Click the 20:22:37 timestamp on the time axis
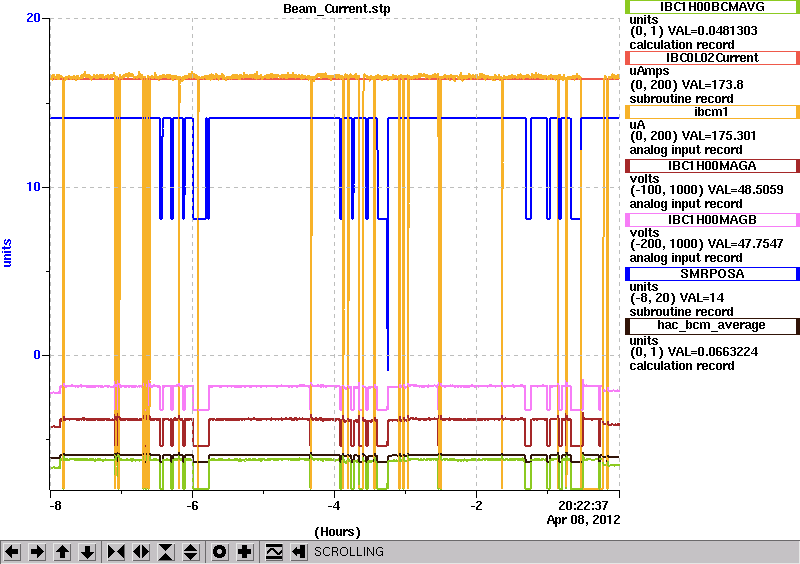This screenshot has height=564, width=800. pos(583,506)
